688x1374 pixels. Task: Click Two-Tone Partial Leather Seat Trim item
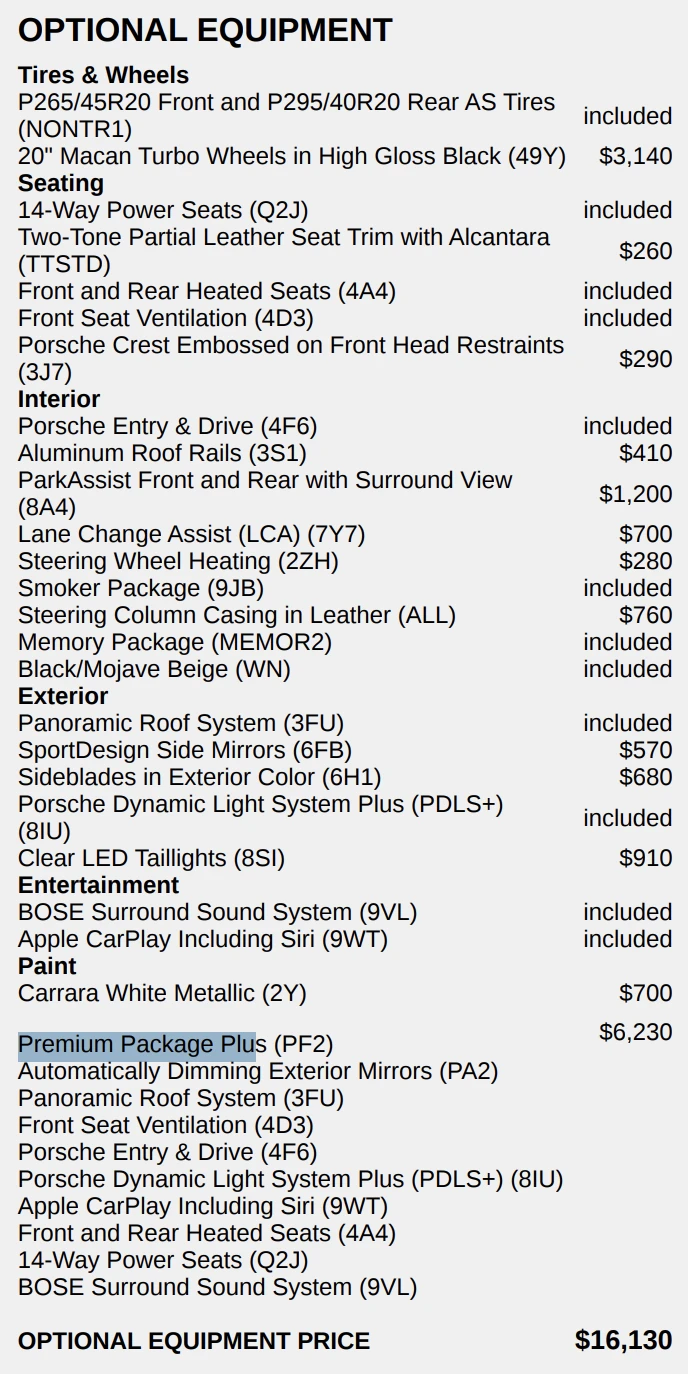(283, 238)
